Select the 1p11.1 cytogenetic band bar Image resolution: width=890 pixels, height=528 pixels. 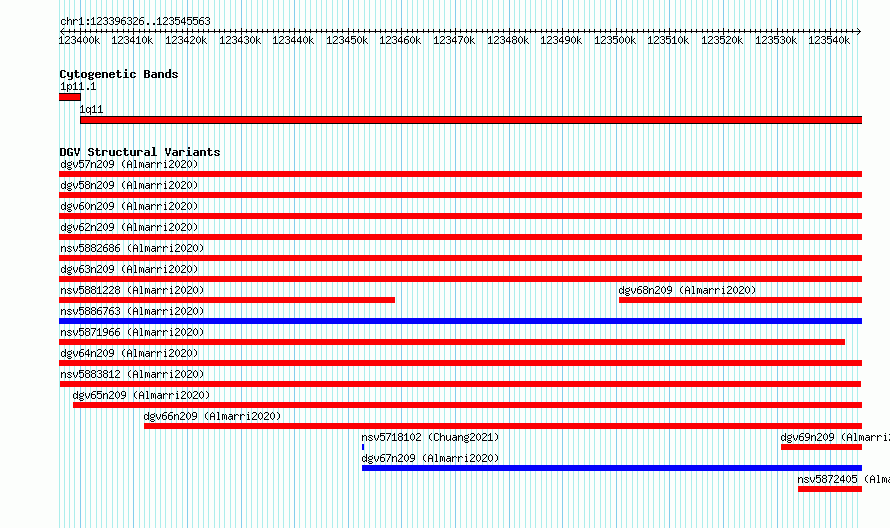click(70, 98)
